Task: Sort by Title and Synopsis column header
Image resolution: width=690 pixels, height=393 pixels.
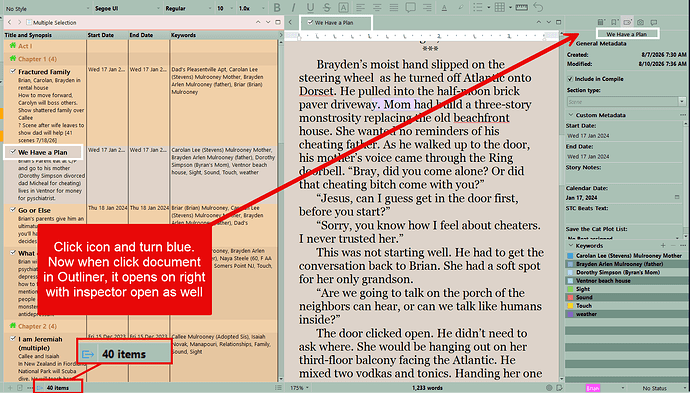Action: [44, 35]
